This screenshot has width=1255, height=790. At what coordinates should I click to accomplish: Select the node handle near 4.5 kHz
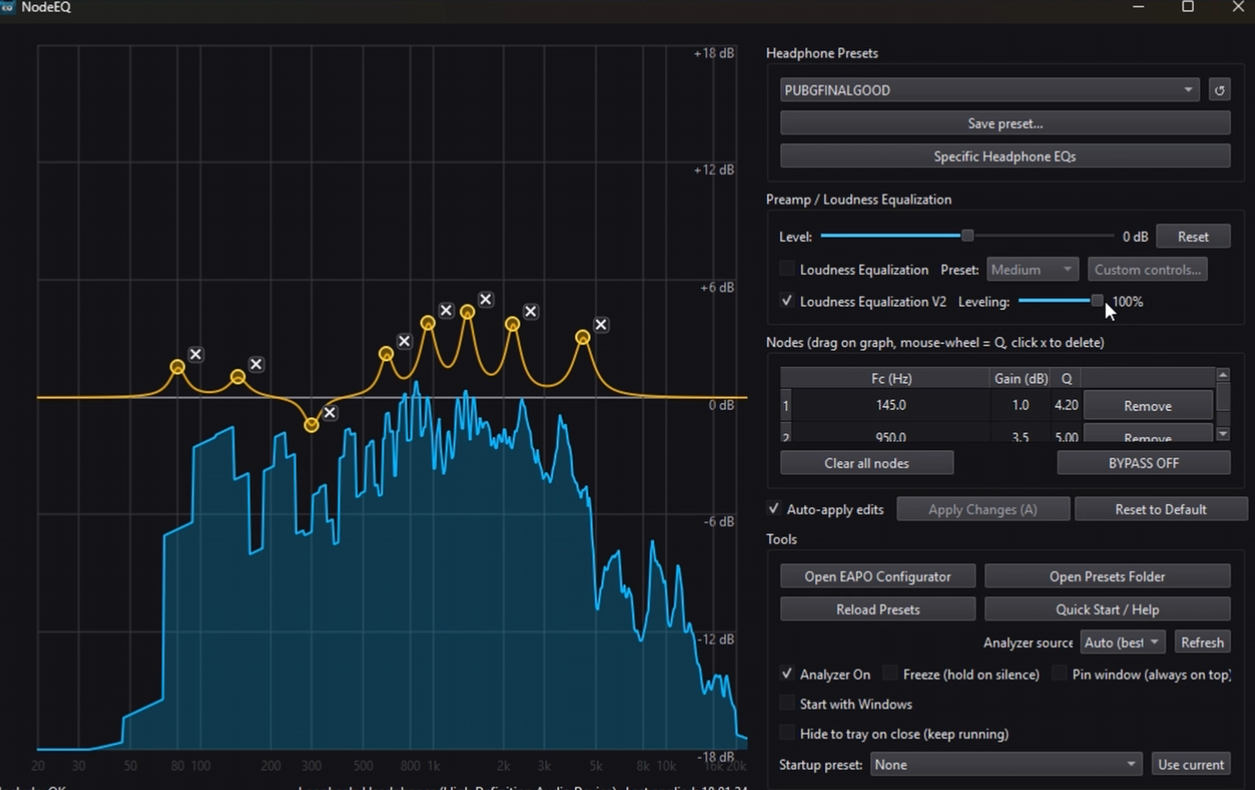pyautogui.click(x=583, y=337)
